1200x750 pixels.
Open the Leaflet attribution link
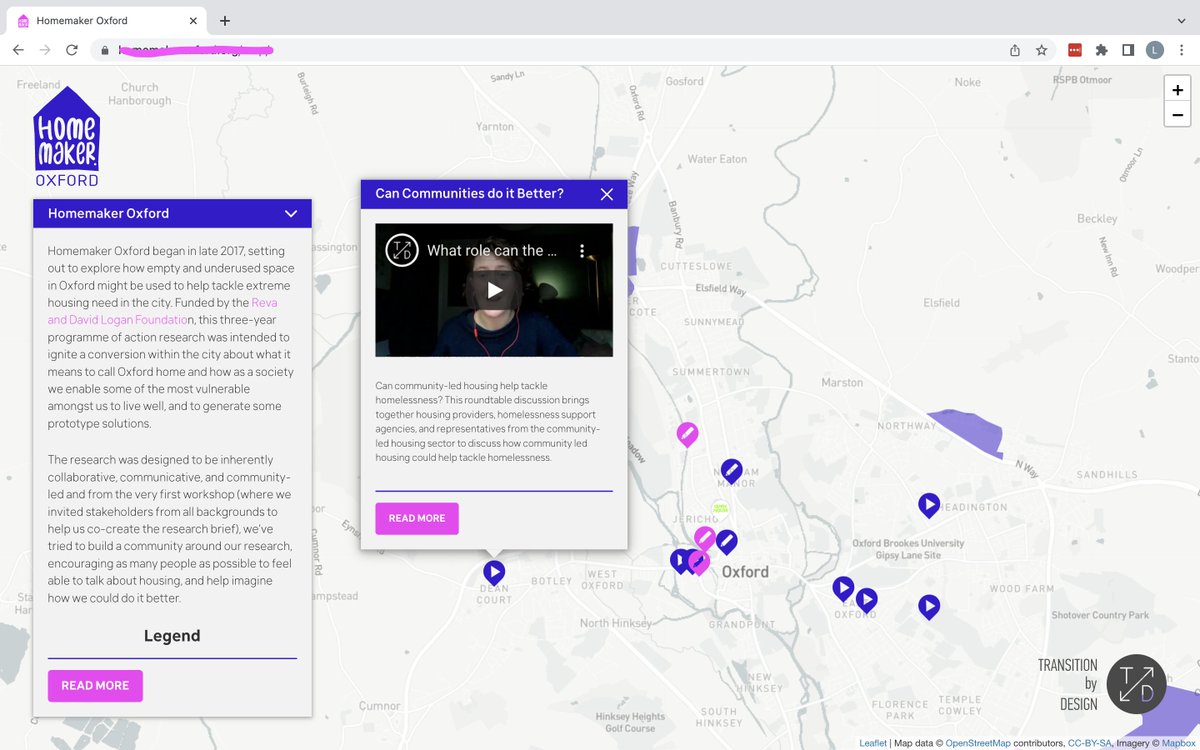pos(873,743)
